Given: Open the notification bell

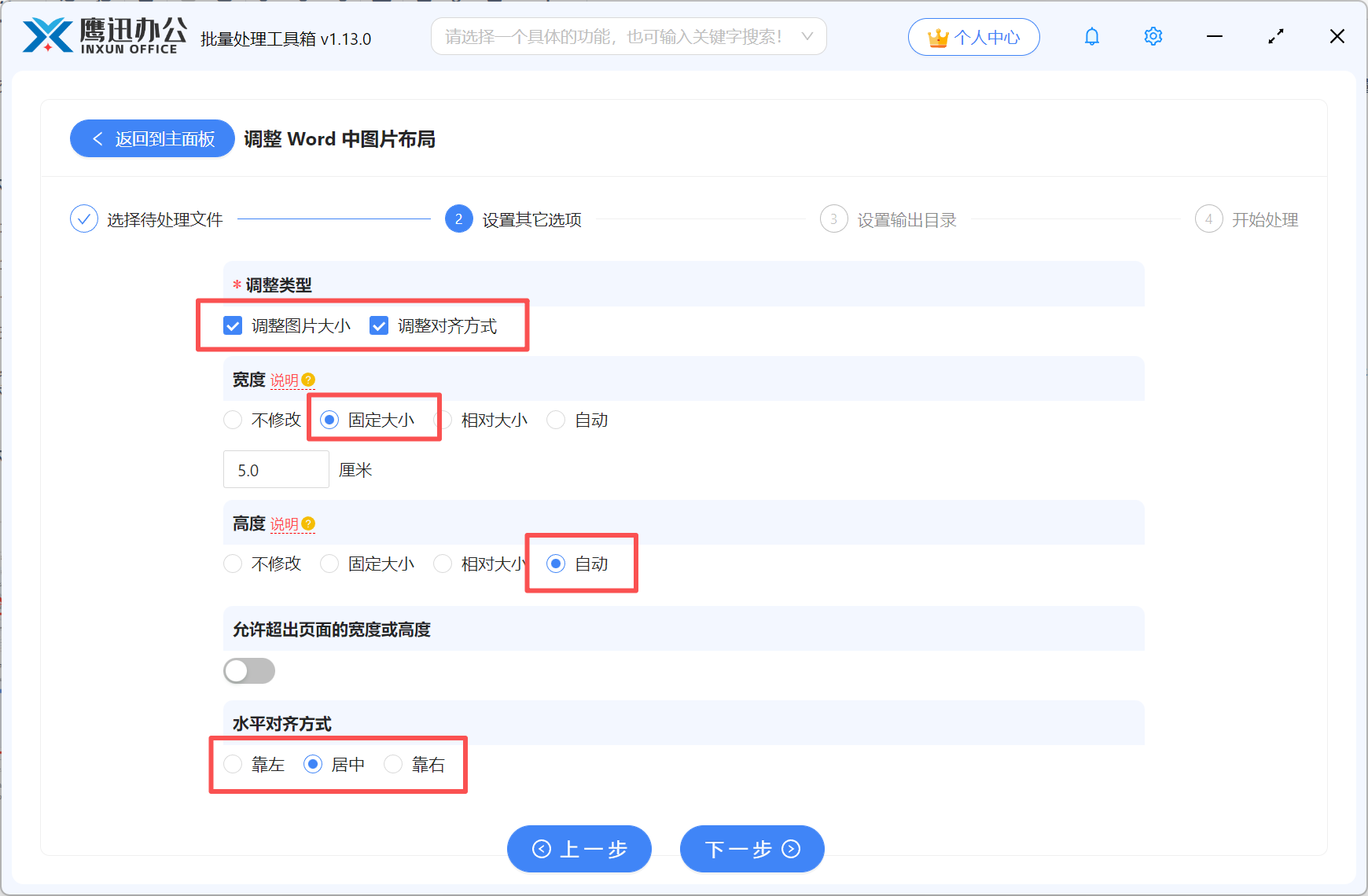Looking at the screenshot, I should tap(1091, 36).
